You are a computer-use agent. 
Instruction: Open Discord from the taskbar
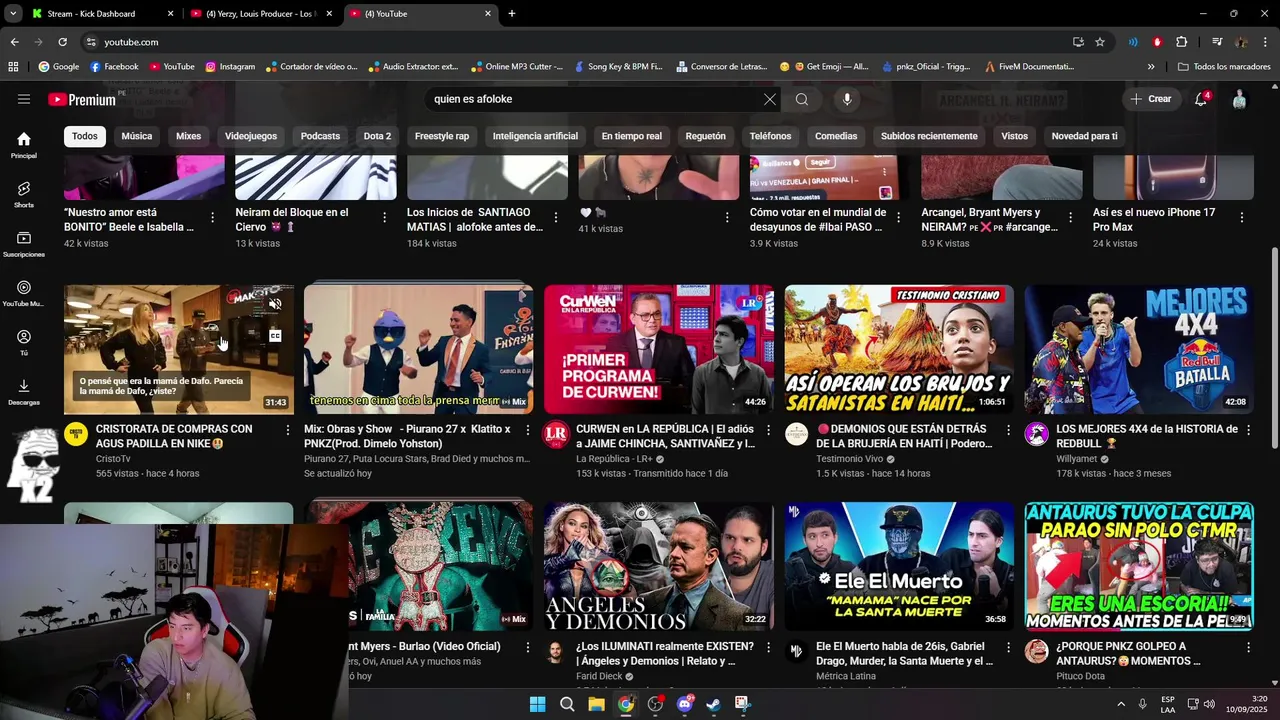(684, 704)
